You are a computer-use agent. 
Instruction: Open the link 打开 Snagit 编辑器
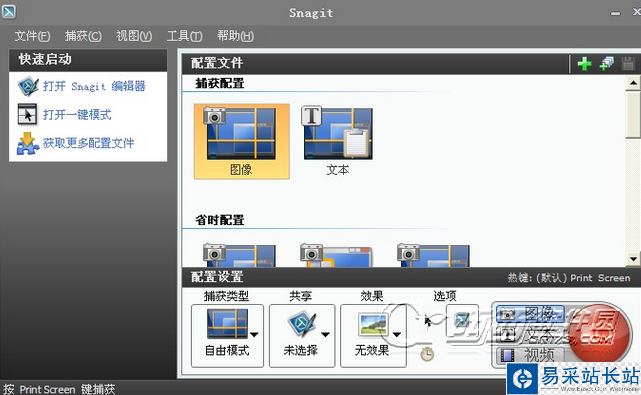pos(94,86)
